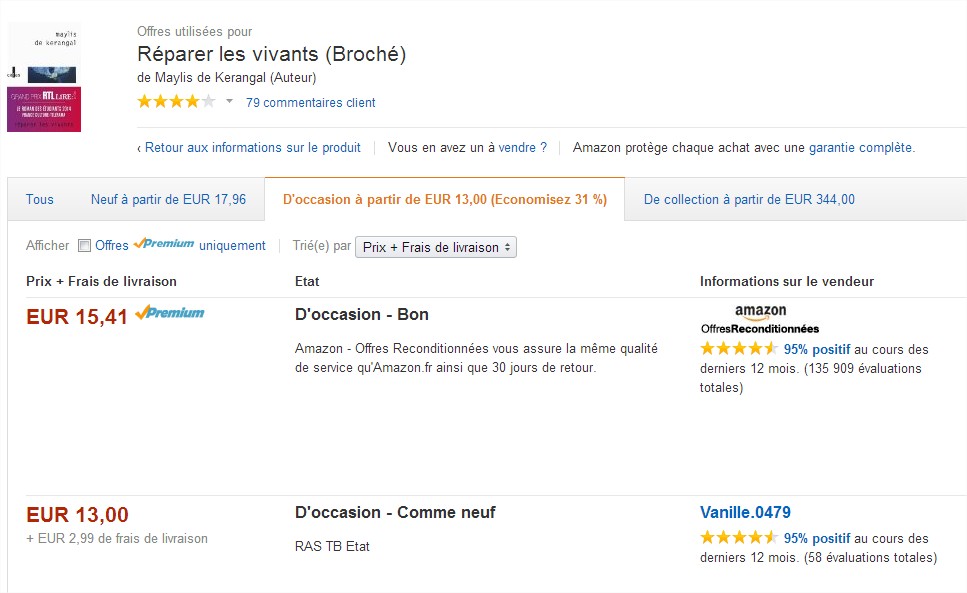Open the 79 commentaires client link
The height and width of the screenshot is (593, 967).
310,102
